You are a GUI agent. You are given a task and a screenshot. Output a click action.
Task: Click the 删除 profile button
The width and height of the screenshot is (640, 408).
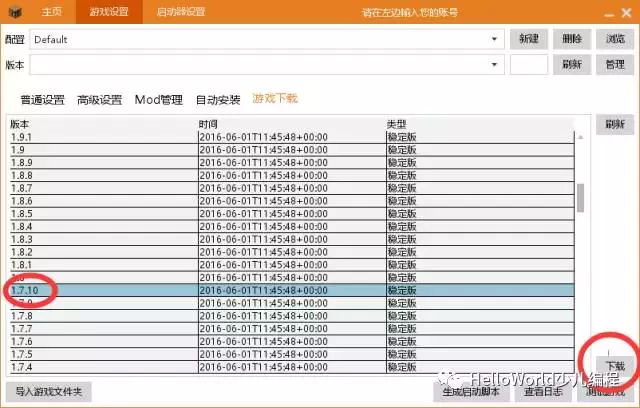point(572,39)
